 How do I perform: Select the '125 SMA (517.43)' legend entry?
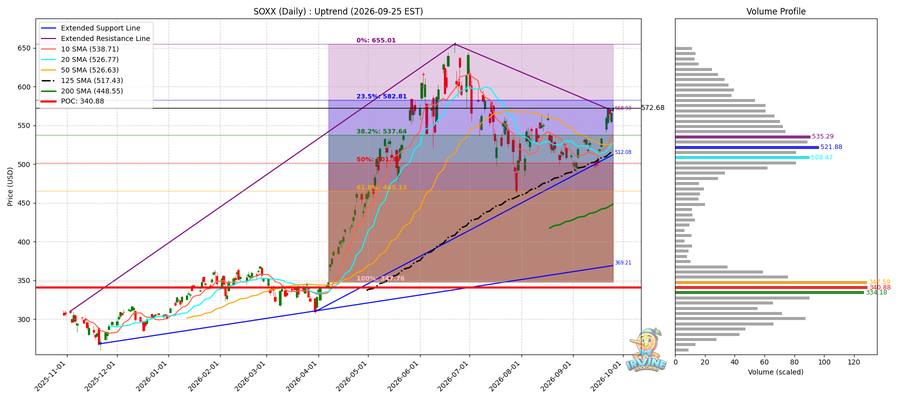(91, 80)
